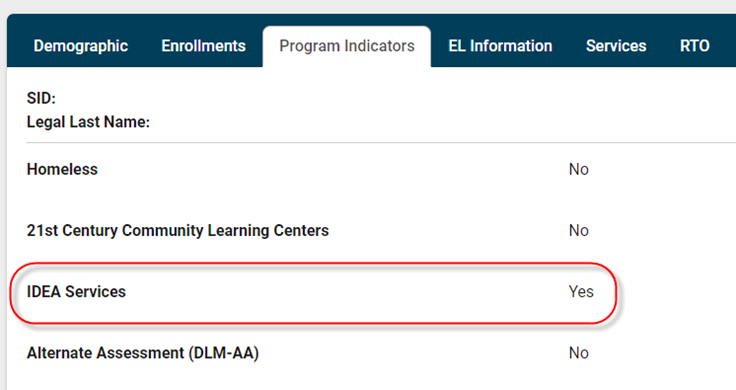Open the Demographic tab

click(81, 46)
